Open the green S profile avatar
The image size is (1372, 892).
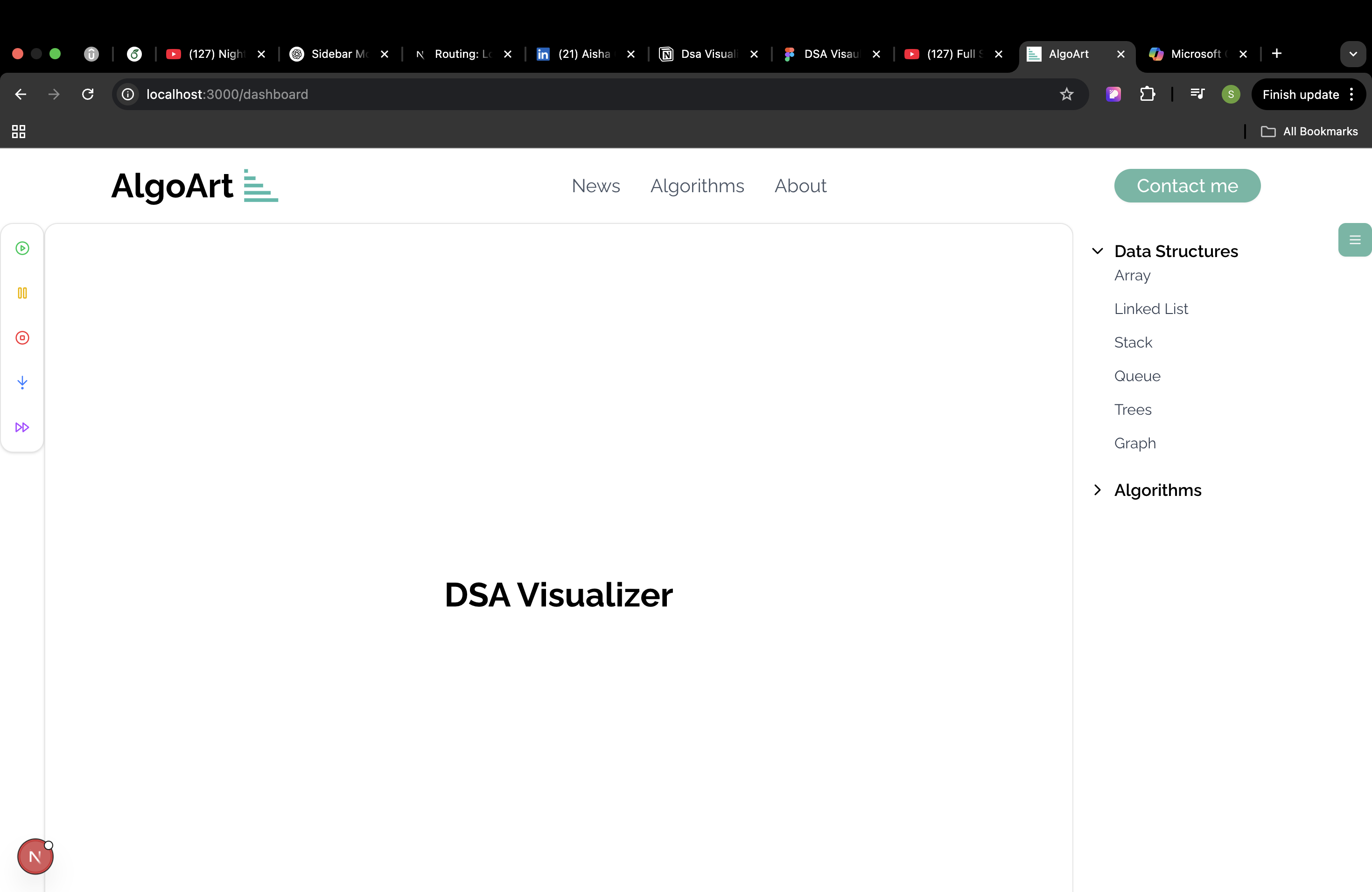[x=1231, y=94]
